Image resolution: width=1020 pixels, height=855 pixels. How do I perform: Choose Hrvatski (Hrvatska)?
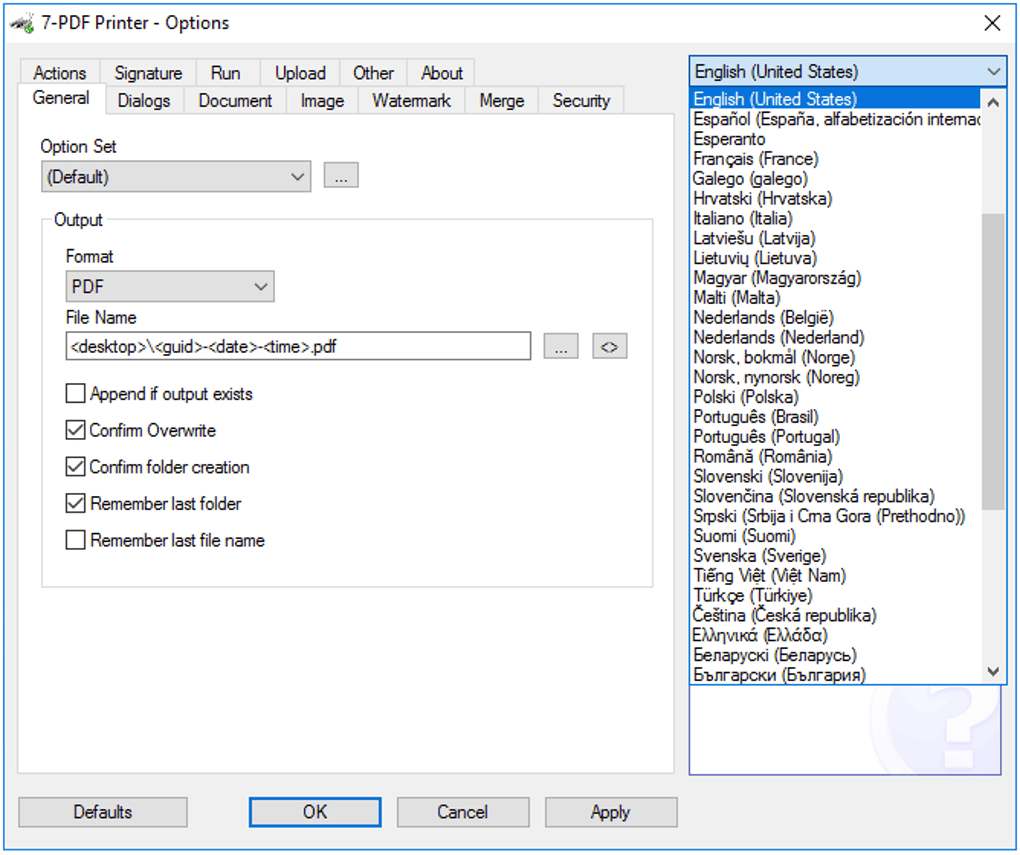(835, 198)
